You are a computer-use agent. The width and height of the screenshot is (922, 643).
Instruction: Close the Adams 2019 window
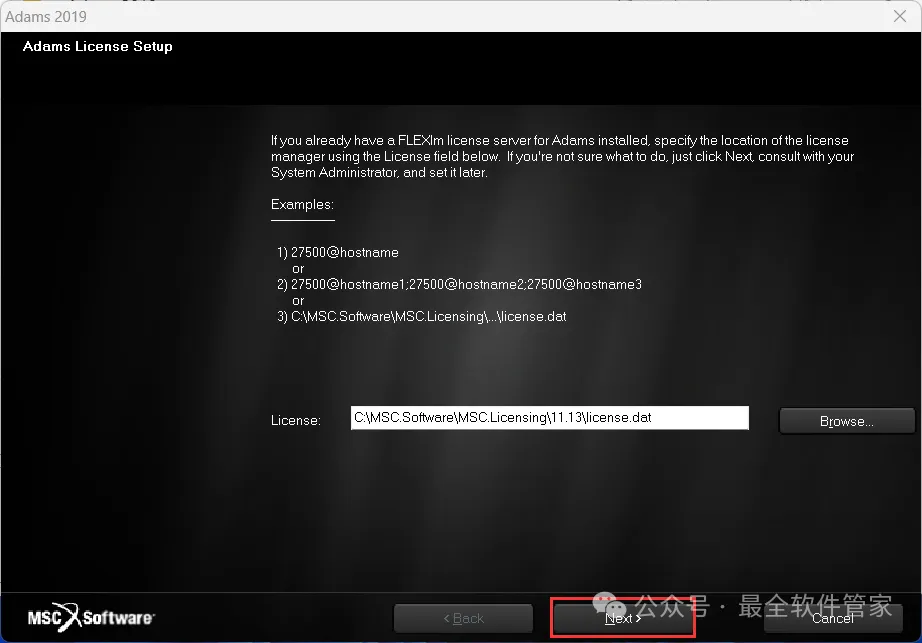point(900,16)
